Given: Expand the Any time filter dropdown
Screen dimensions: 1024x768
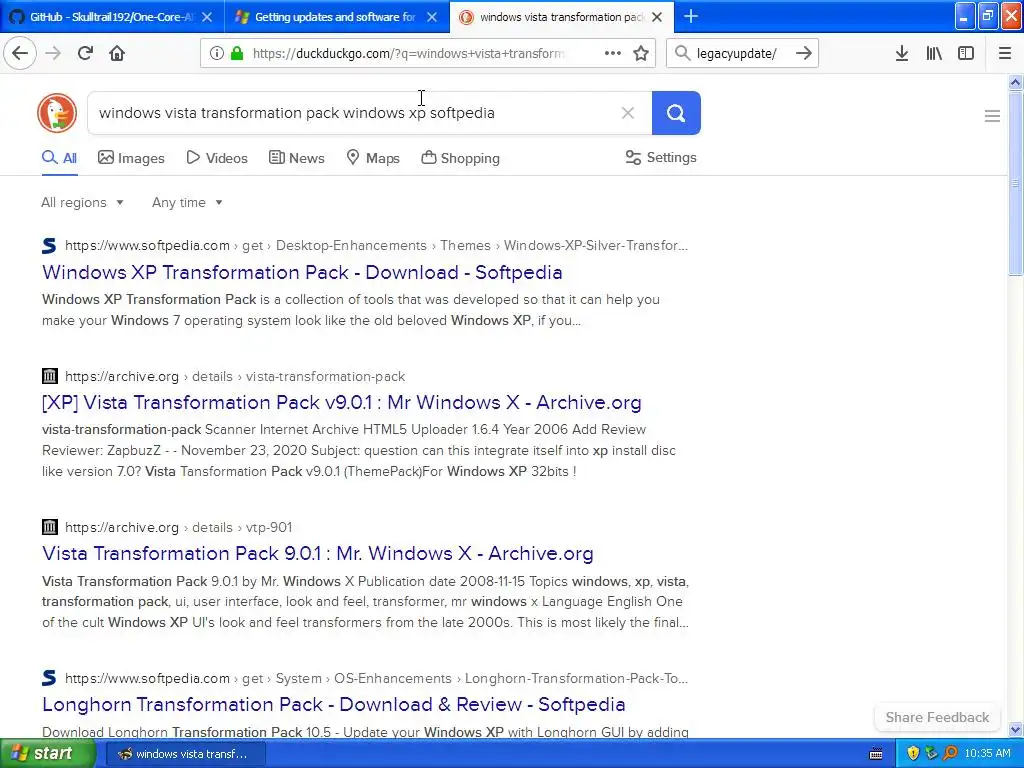Looking at the screenshot, I should tap(187, 202).
